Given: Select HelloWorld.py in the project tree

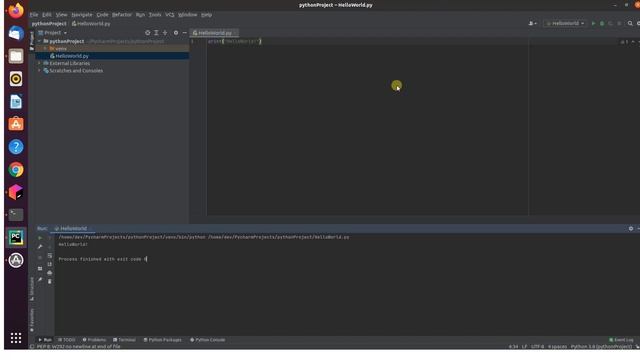Looking at the screenshot, I should (112, 56).
